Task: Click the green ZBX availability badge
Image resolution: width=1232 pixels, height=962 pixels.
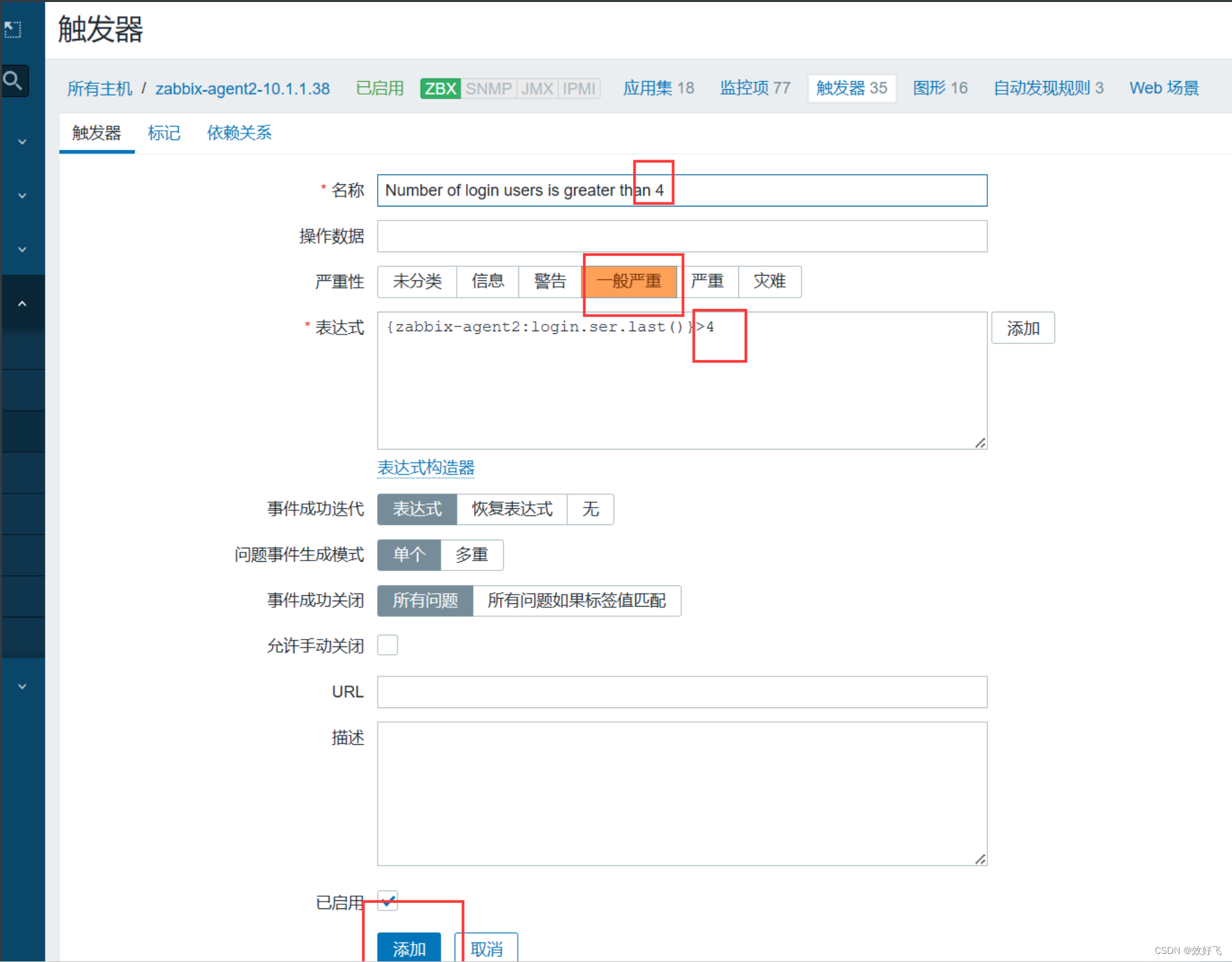Action: click(x=440, y=88)
